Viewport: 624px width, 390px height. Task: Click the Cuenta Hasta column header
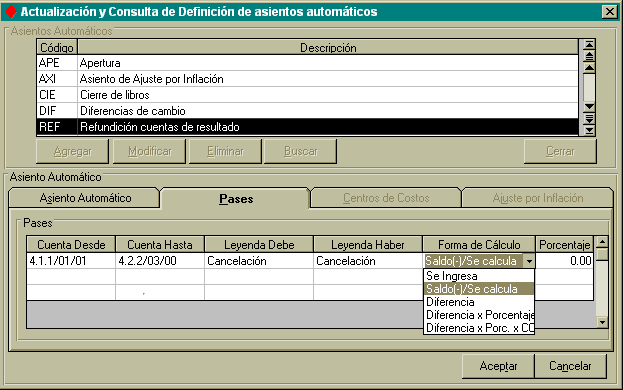160,244
